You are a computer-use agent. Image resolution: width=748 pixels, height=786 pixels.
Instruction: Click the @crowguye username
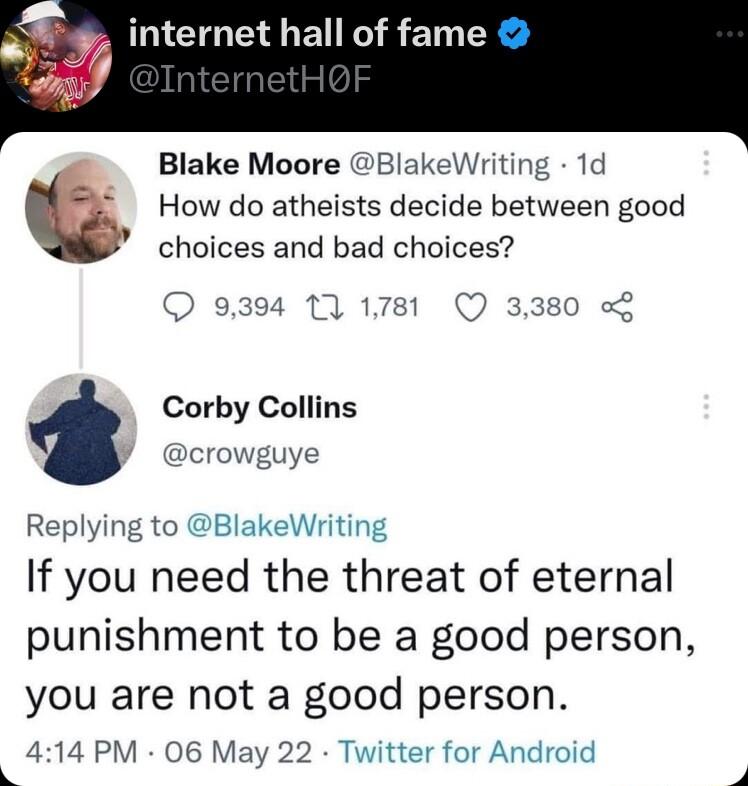coord(240,453)
